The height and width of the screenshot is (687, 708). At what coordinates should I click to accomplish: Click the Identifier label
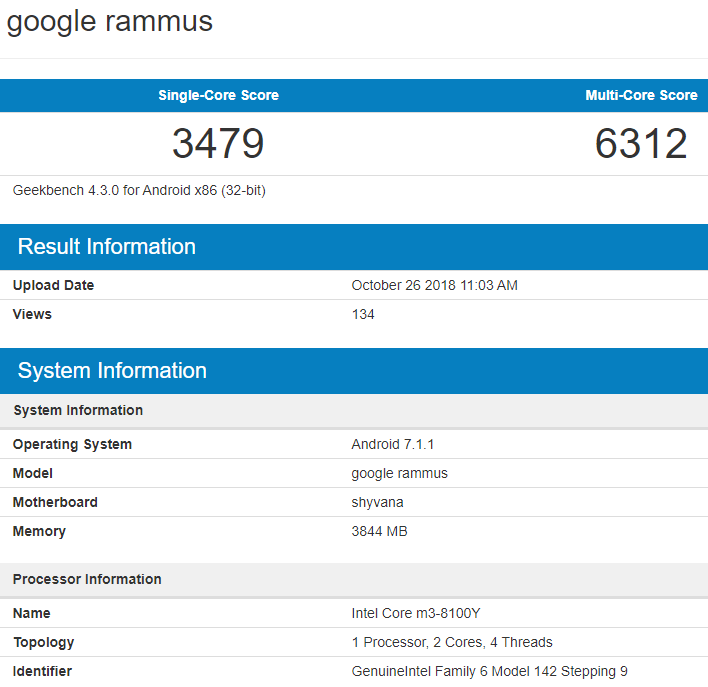(42, 671)
